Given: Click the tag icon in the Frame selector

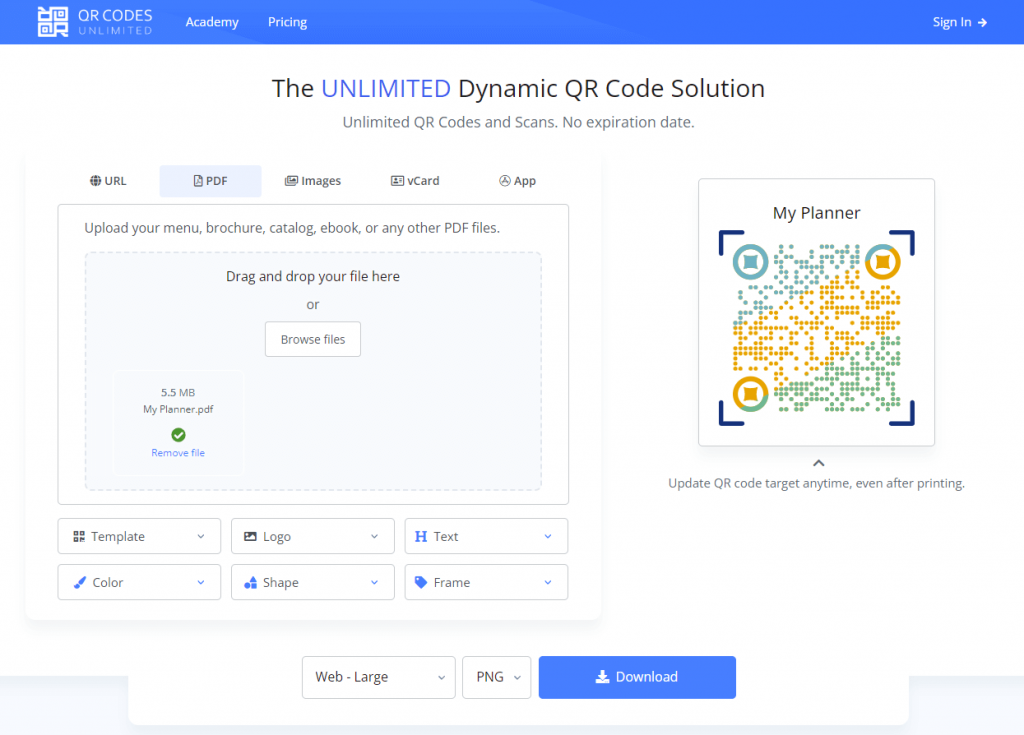Looking at the screenshot, I should click(x=421, y=582).
